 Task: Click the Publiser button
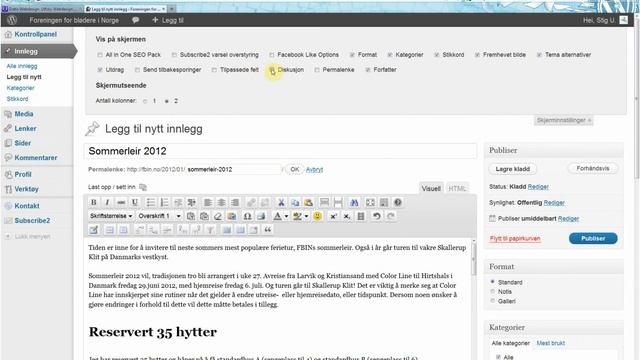593,238
